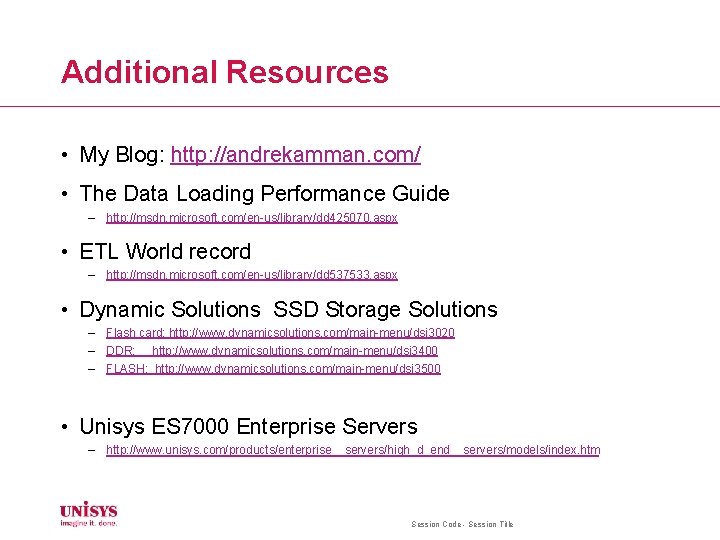
Task: Click the Additional Resources slide title
Action: tap(225, 72)
